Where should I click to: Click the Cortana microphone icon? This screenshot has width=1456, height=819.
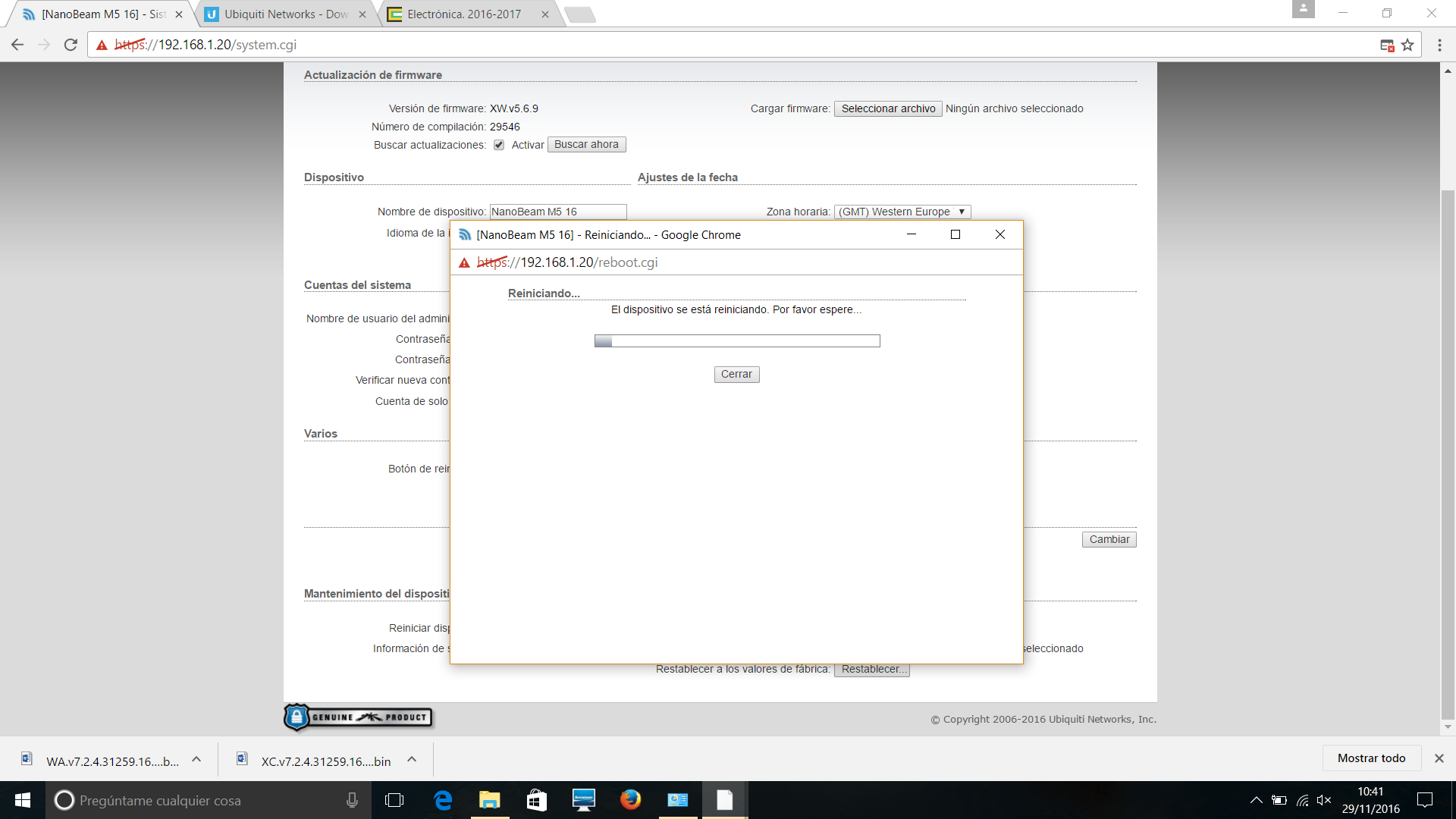tap(352, 800)
